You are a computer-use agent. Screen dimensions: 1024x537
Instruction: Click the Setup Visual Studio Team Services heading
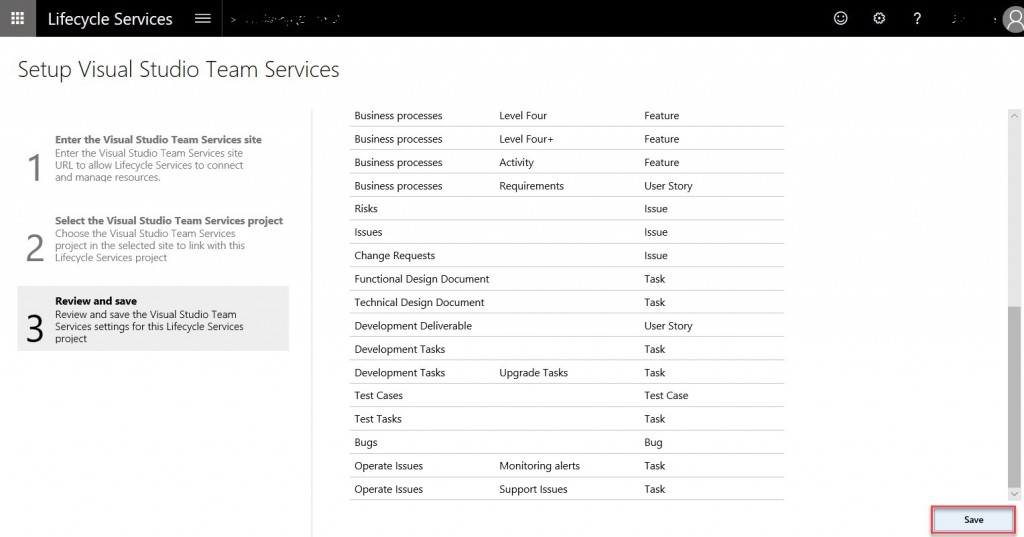click(178, 70)
